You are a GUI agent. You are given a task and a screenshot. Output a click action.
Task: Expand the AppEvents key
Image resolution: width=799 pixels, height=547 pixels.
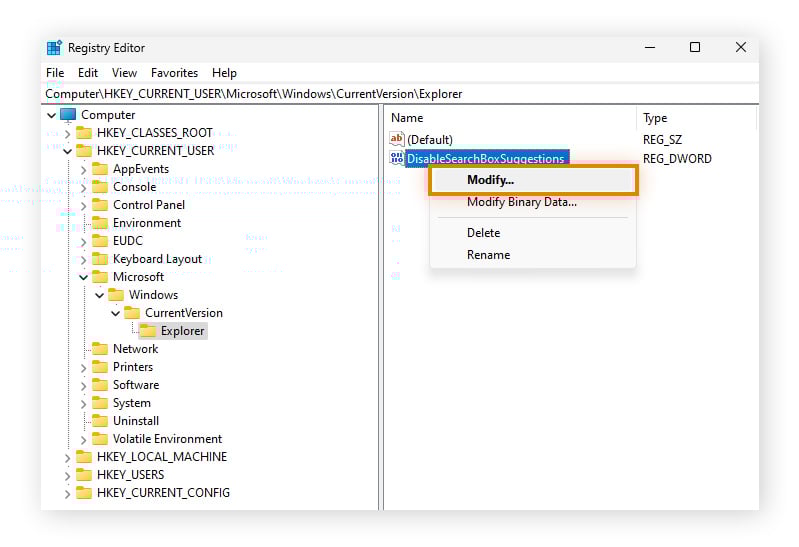point(84,169)
